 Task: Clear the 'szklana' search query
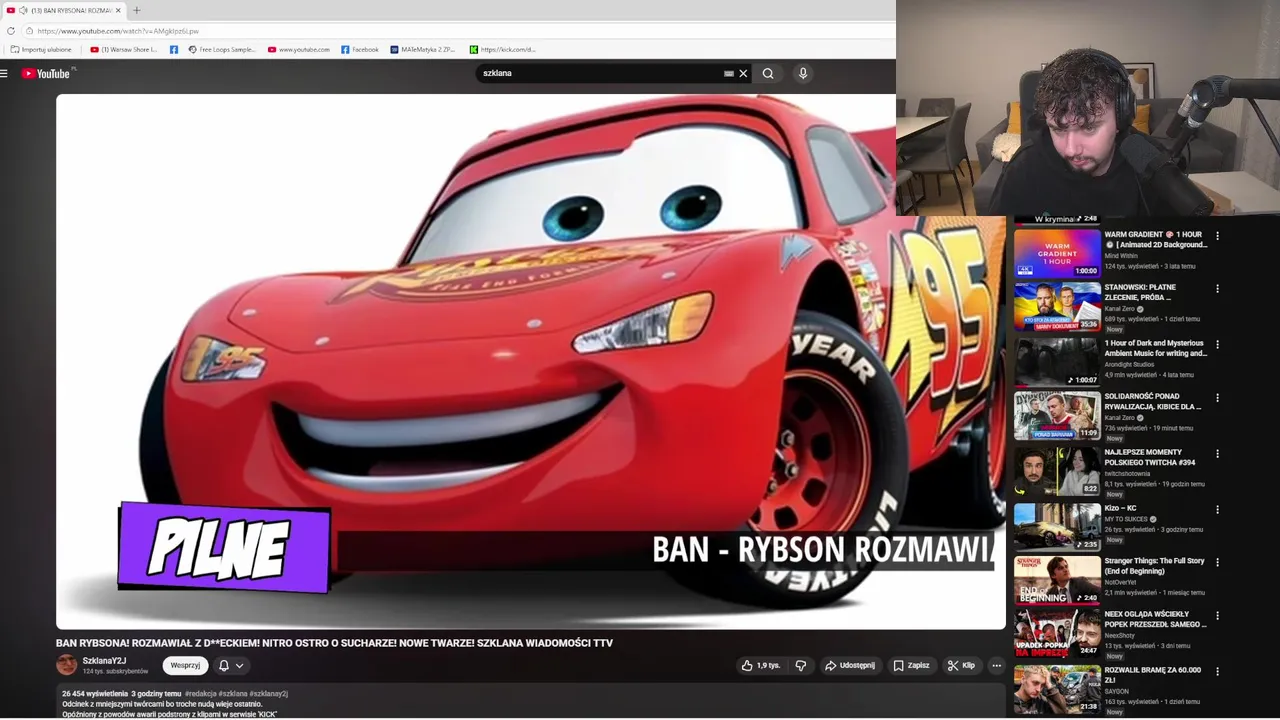(743, 73)
